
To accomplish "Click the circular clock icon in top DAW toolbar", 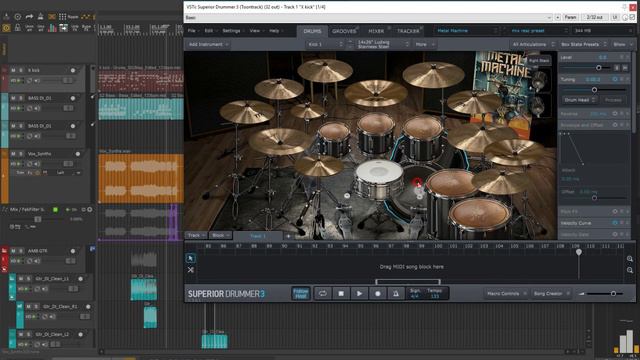I will coord(18,17).
